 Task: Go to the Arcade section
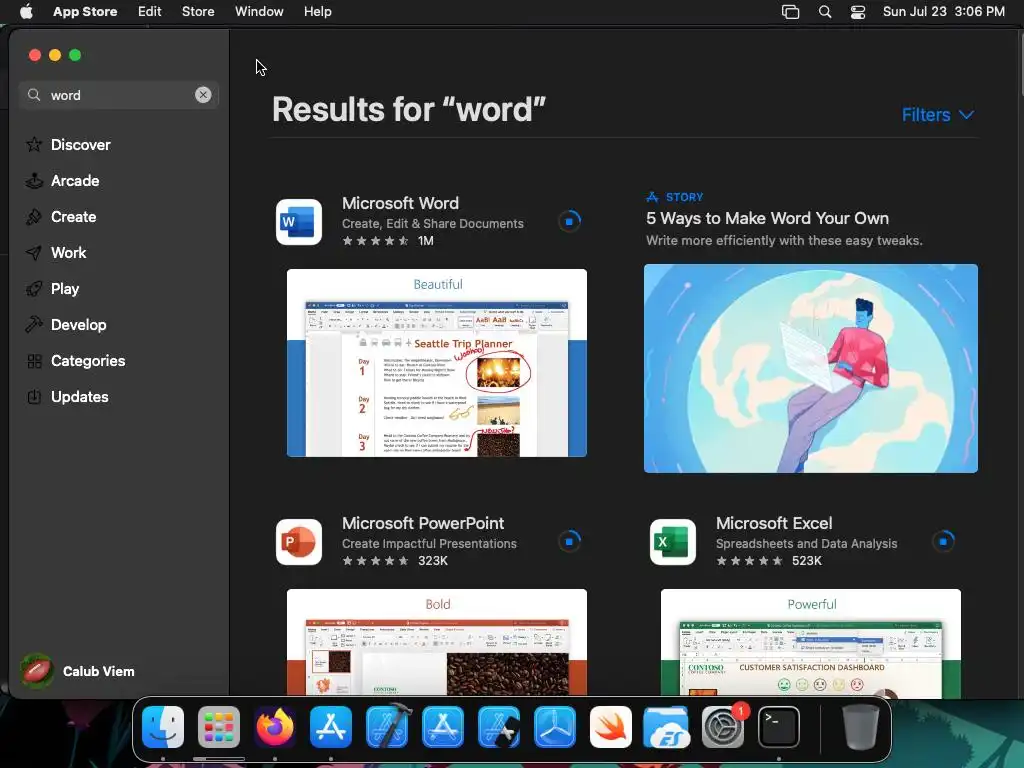[x=75, y=181]
